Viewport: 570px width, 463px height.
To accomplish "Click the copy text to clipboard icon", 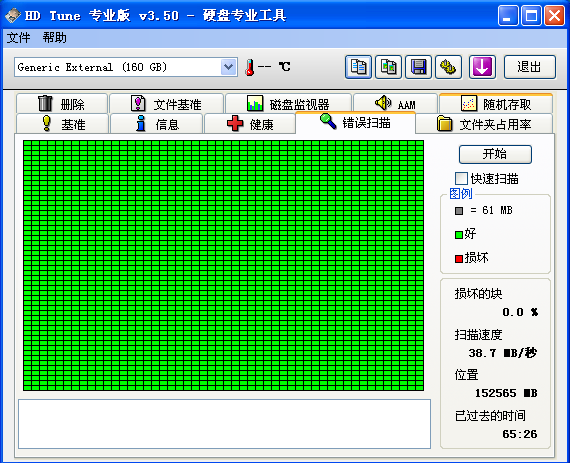I will click(358, 67).
